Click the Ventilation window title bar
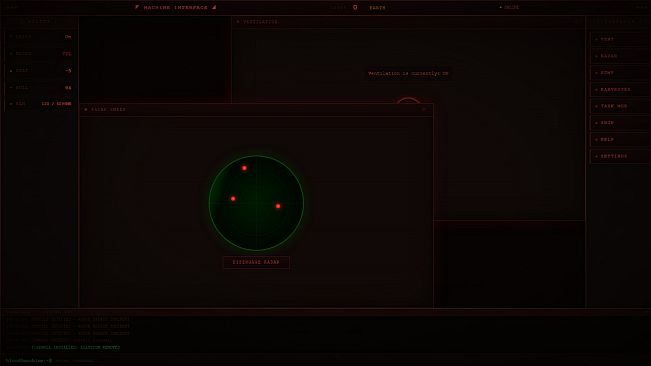Viewport: 651px width, 366px height. pos(408,22)
